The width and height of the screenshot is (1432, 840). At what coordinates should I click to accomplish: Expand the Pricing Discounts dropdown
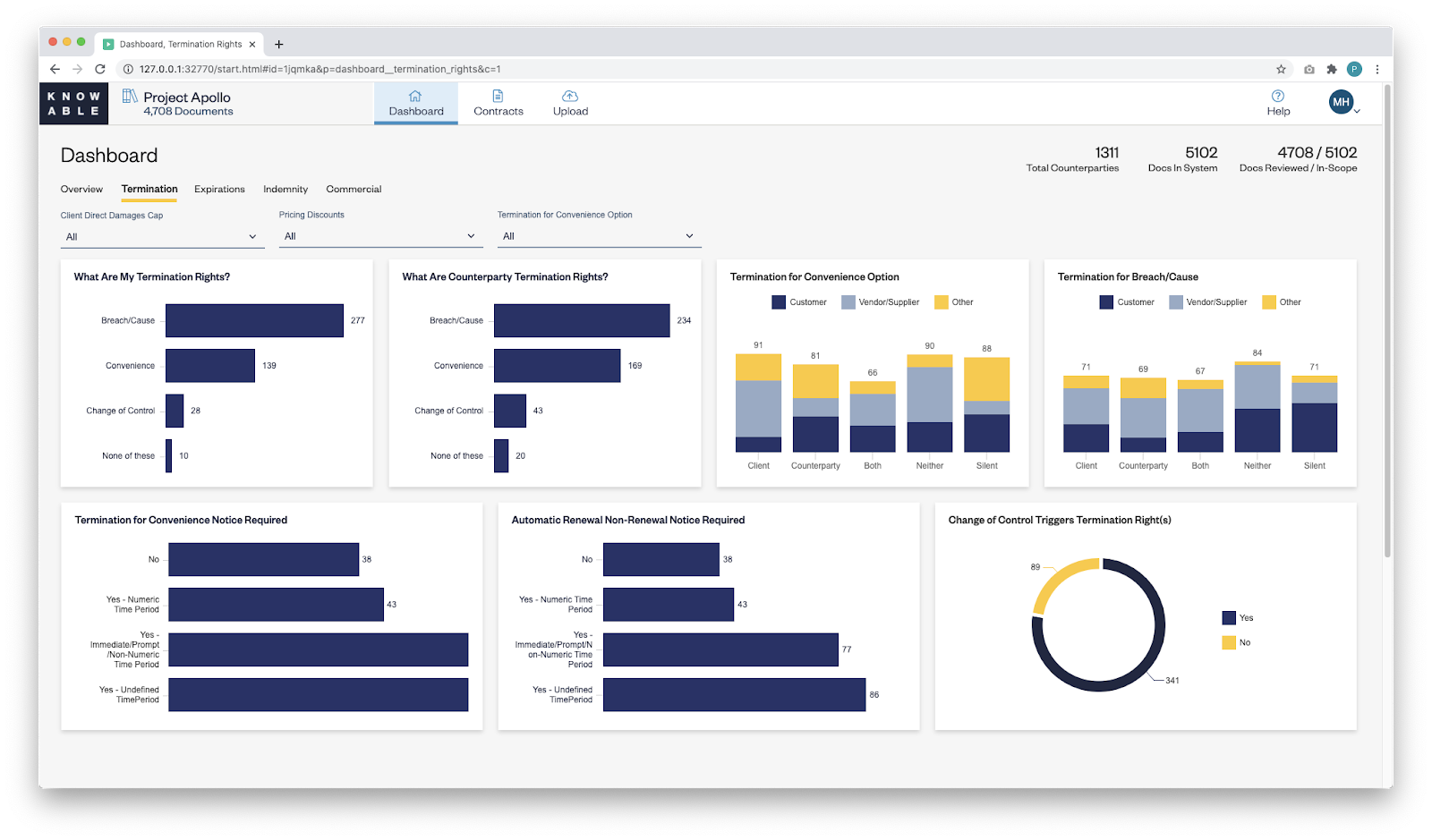coord(380,236)
